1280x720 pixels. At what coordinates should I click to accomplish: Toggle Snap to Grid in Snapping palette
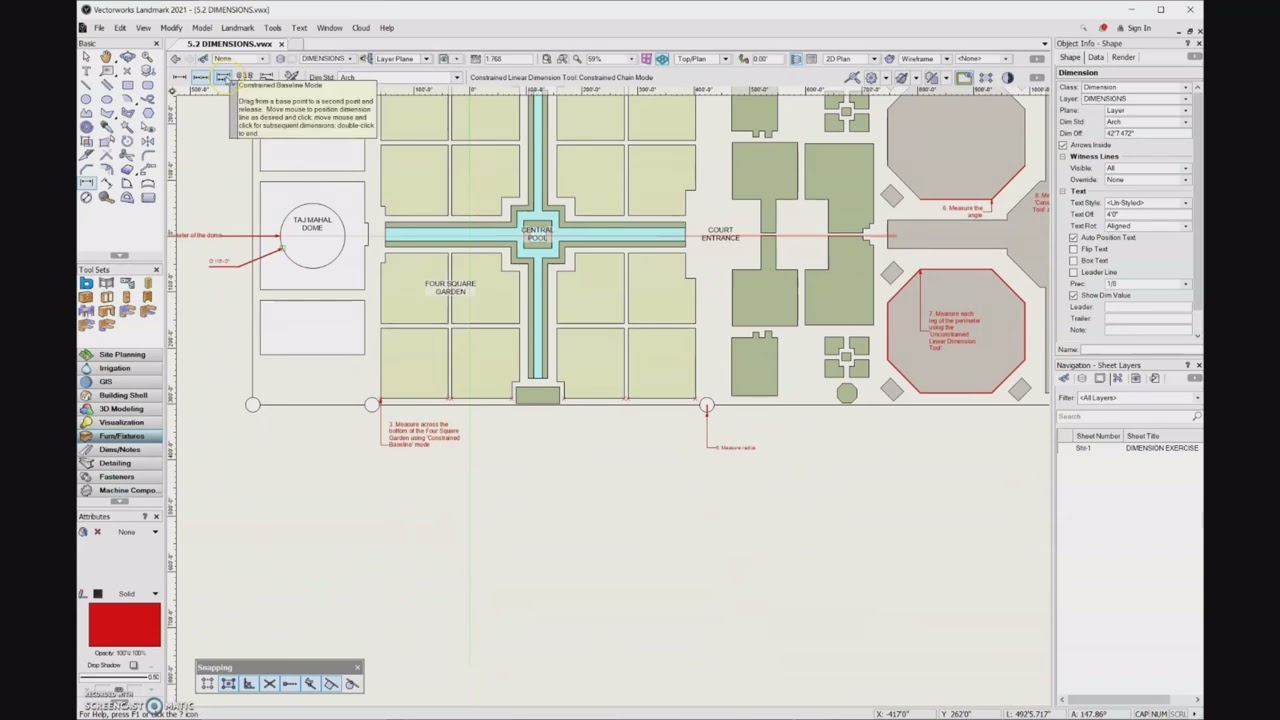pos(207,684)
